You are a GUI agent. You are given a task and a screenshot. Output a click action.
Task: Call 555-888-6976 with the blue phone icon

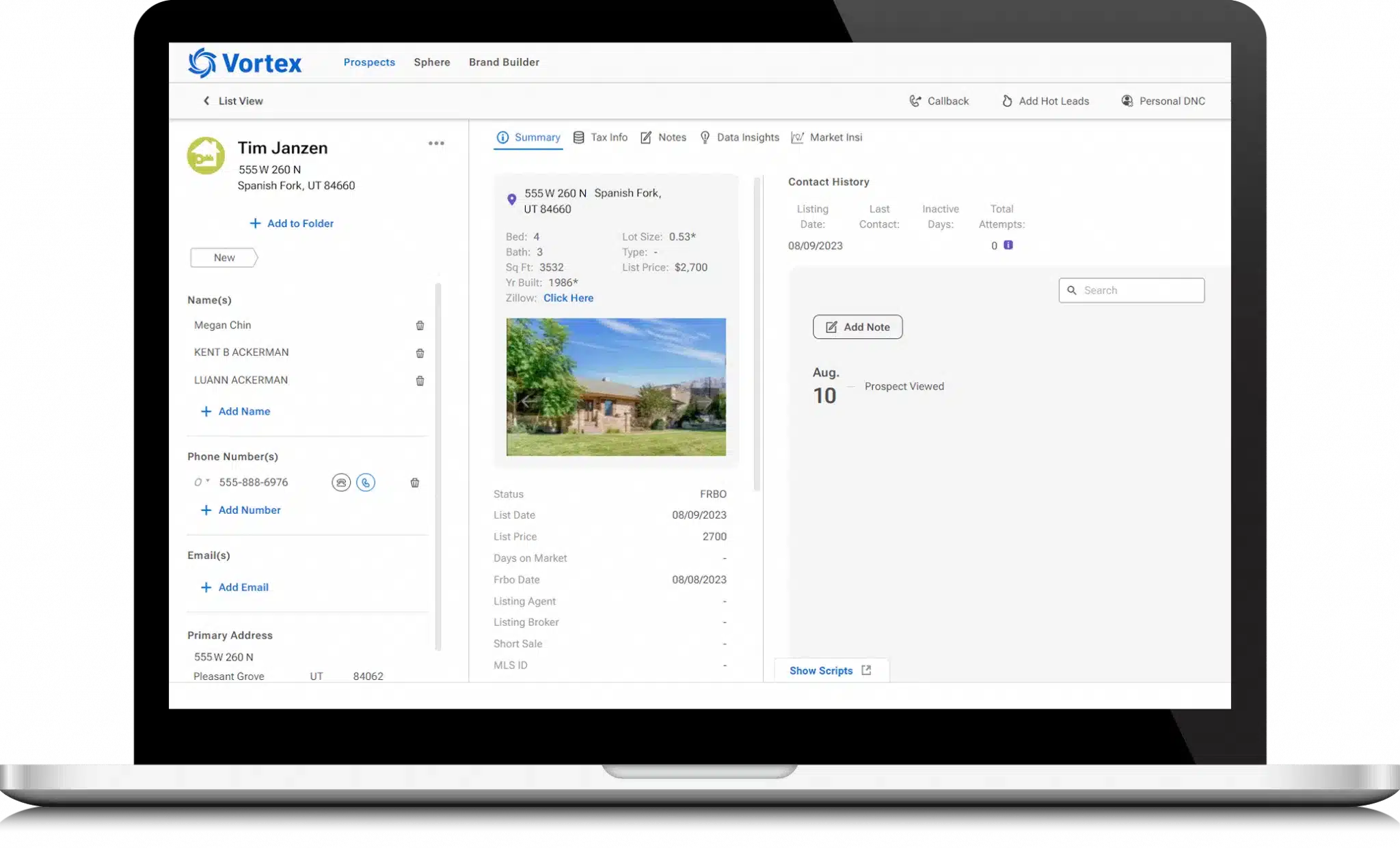click(x=366, y=482)
